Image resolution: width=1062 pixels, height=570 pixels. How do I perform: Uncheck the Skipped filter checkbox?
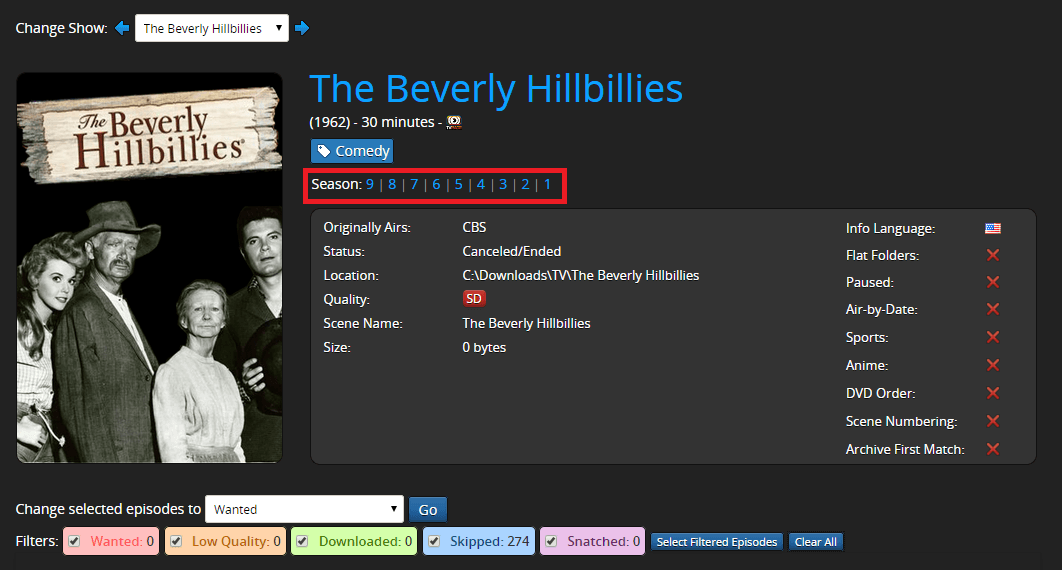434,542
